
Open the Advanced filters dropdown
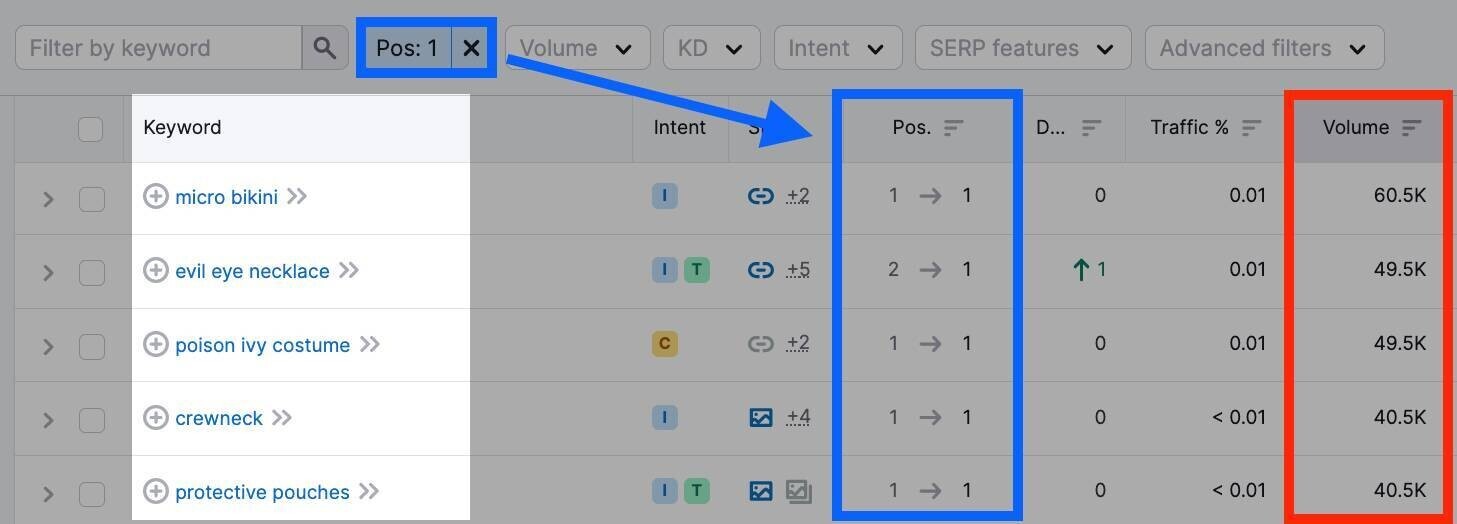[x=1263, y=48]
